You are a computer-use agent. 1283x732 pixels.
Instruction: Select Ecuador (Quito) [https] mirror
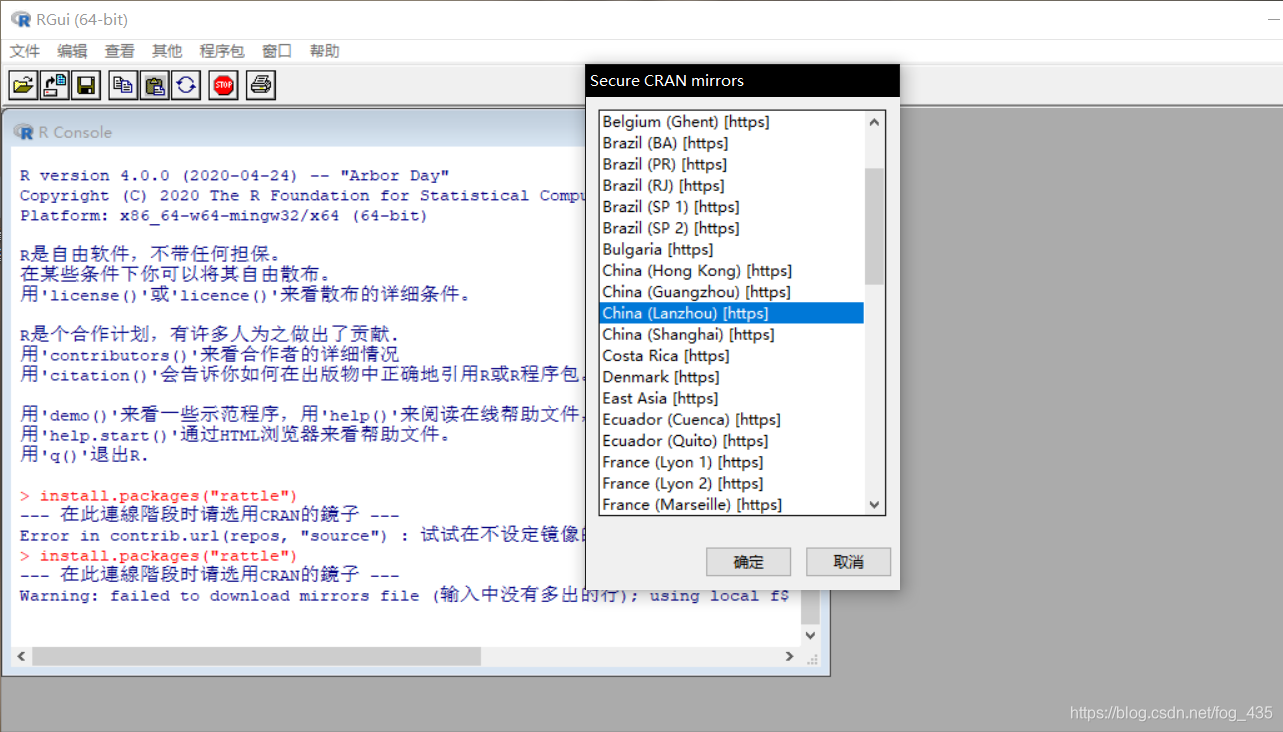[x=731, y=441]
